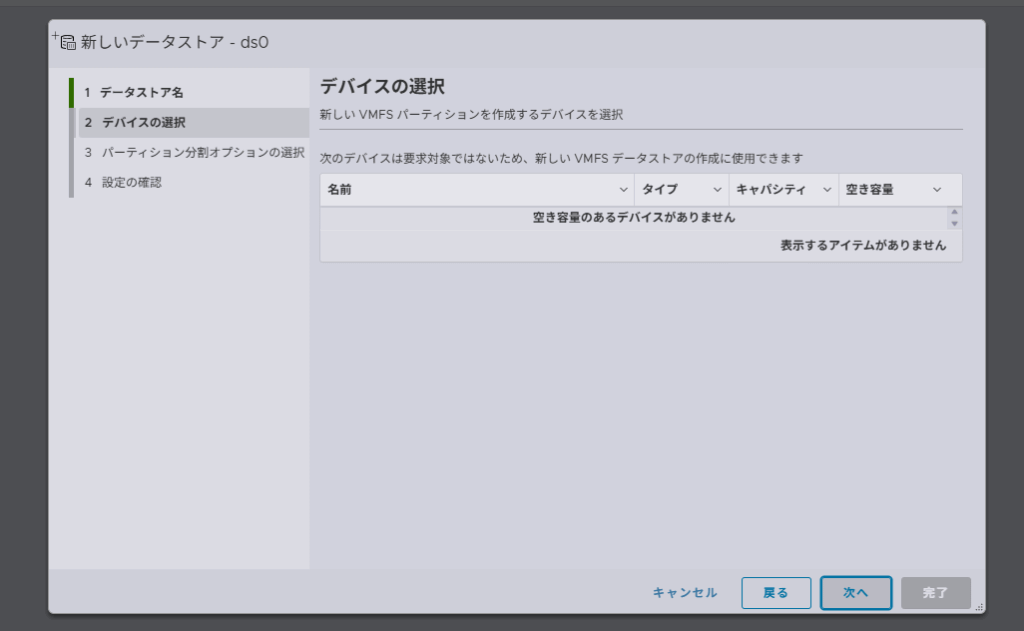Click the キャパシティ column header label
Viewport: 1024px width, 631px height.
point(771,190)
